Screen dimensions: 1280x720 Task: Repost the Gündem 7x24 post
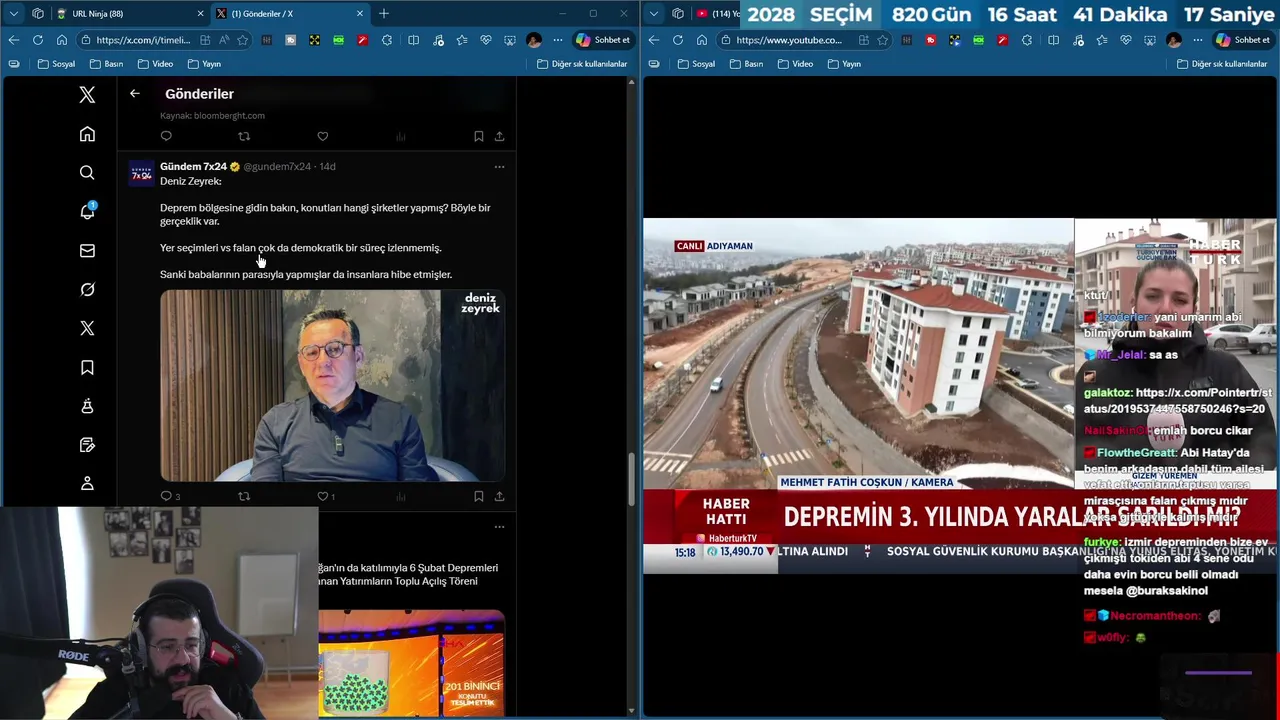point(244,496)
